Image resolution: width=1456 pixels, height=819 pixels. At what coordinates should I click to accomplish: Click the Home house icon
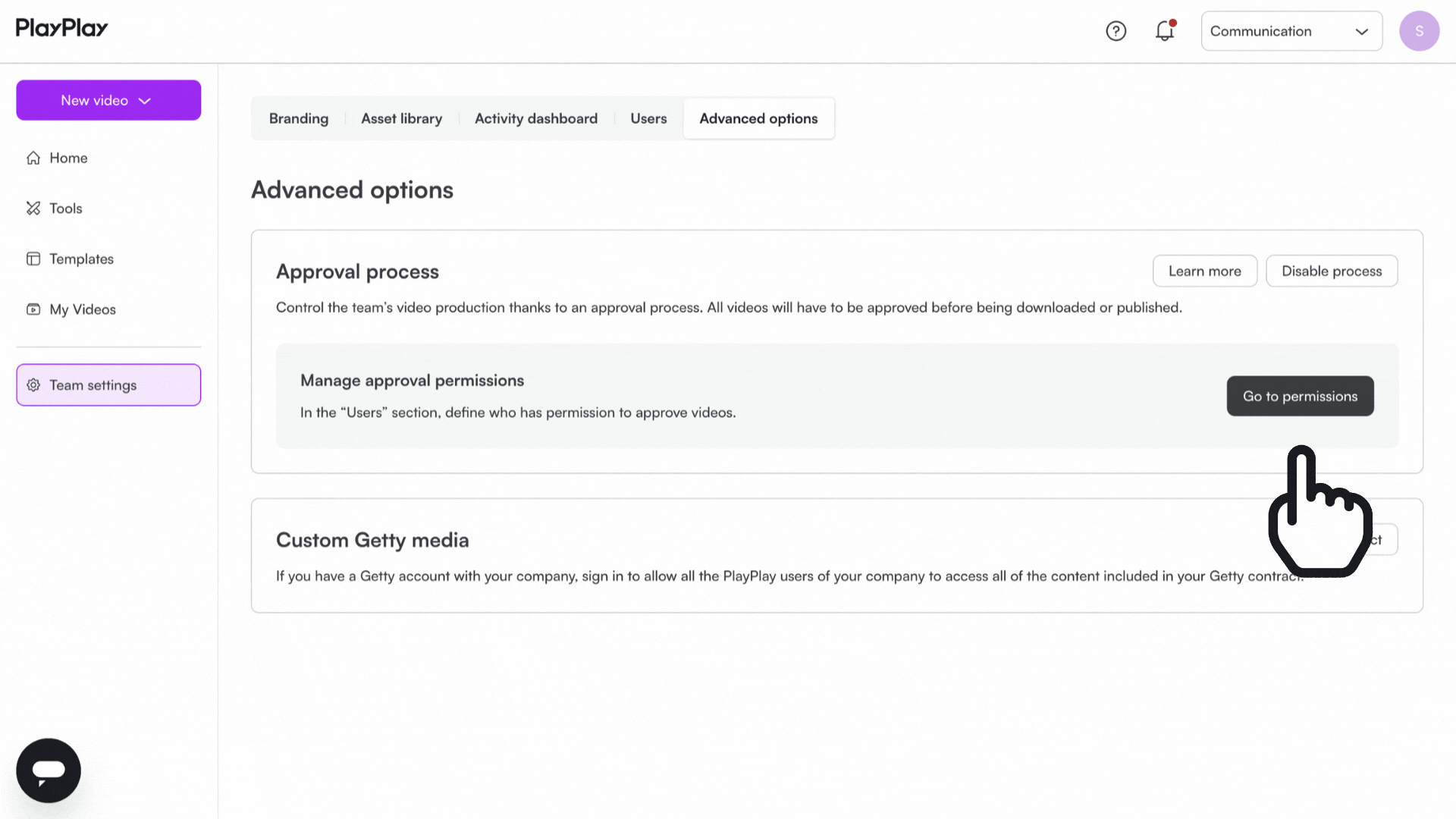[33, 158]
